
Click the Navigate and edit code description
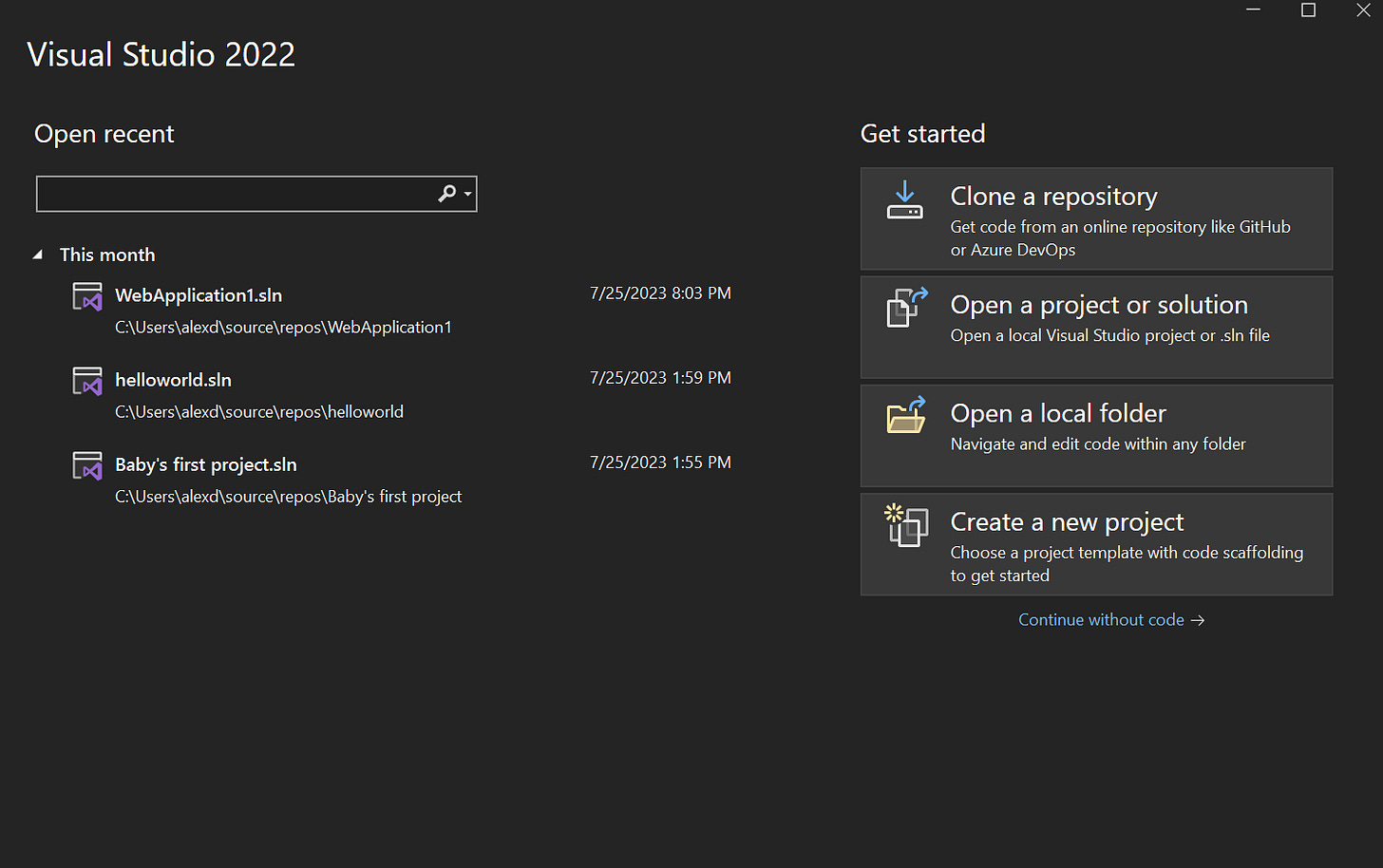click(1098, 443)
